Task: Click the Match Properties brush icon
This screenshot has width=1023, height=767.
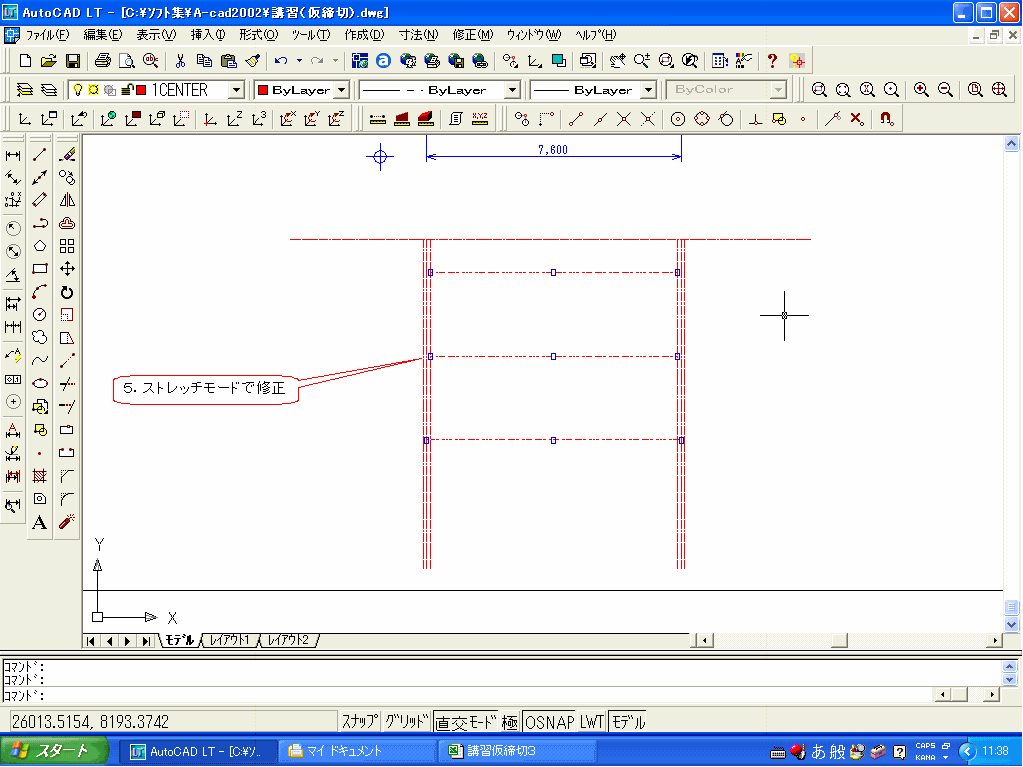Action: [x=252, y=61]
